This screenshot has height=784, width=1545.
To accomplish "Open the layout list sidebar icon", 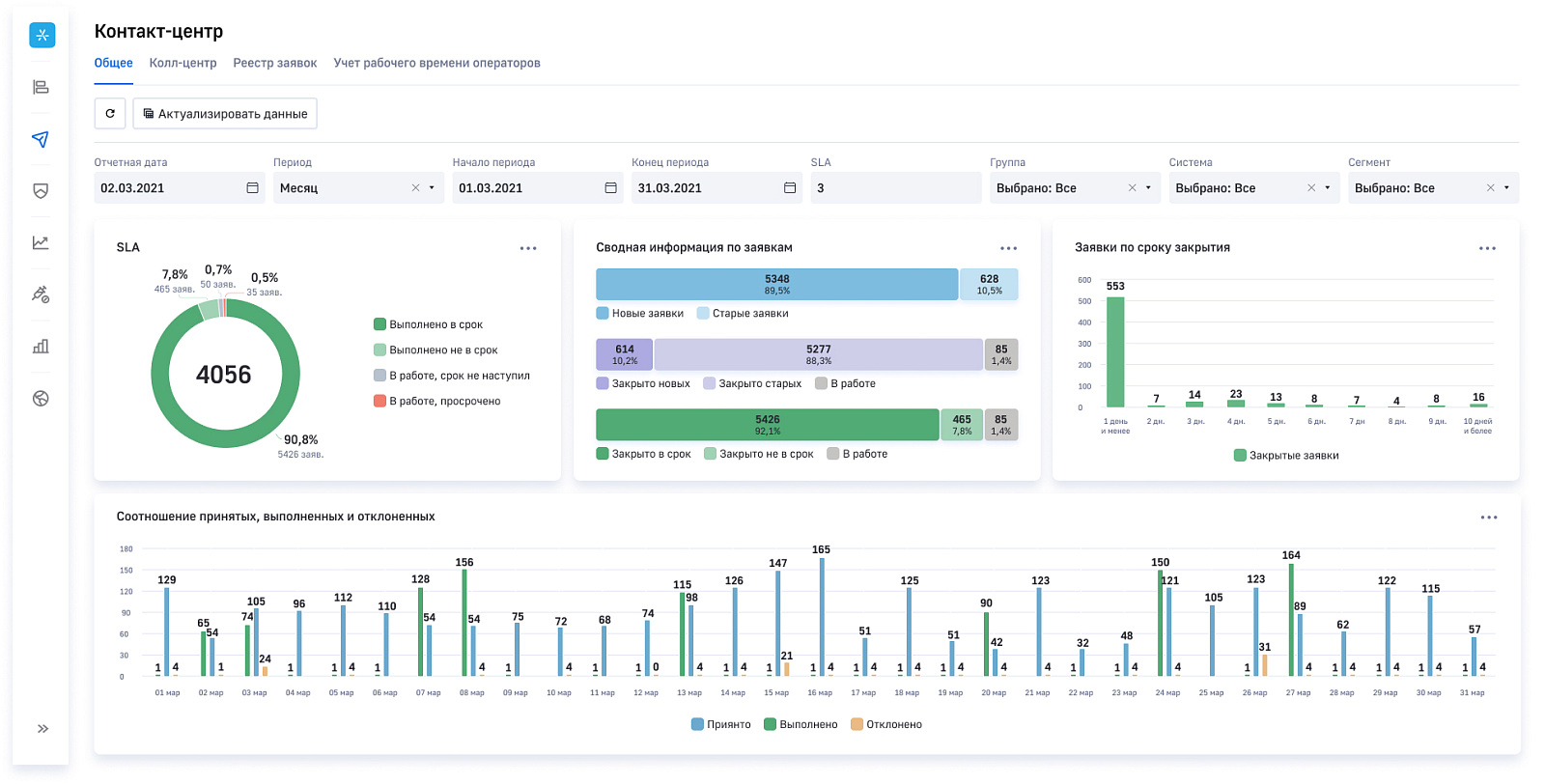I will coord(41,87).
